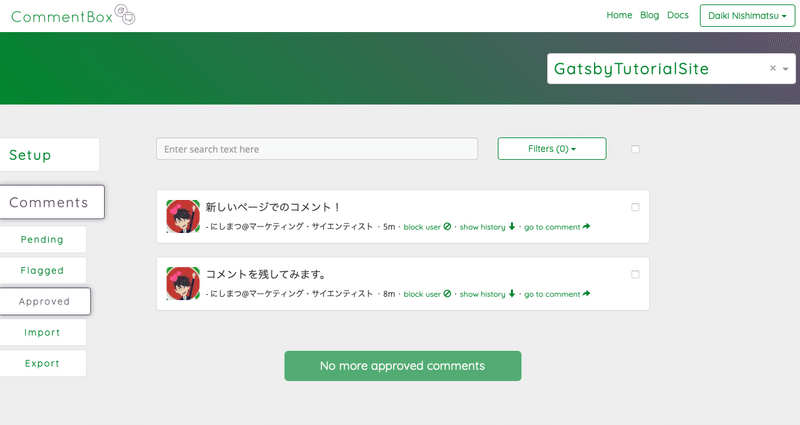Open the Import page
Viewport: 800px width, 425px height.
point(43,333)
